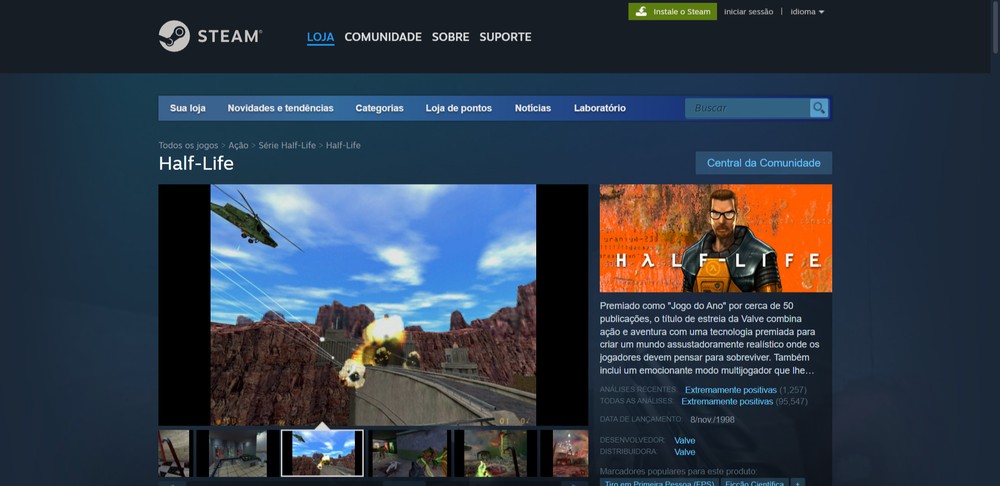The width and height of the screenshot is (1000, 486).
Task: Open the SUPORTE menu
Action: click(505, 37)
